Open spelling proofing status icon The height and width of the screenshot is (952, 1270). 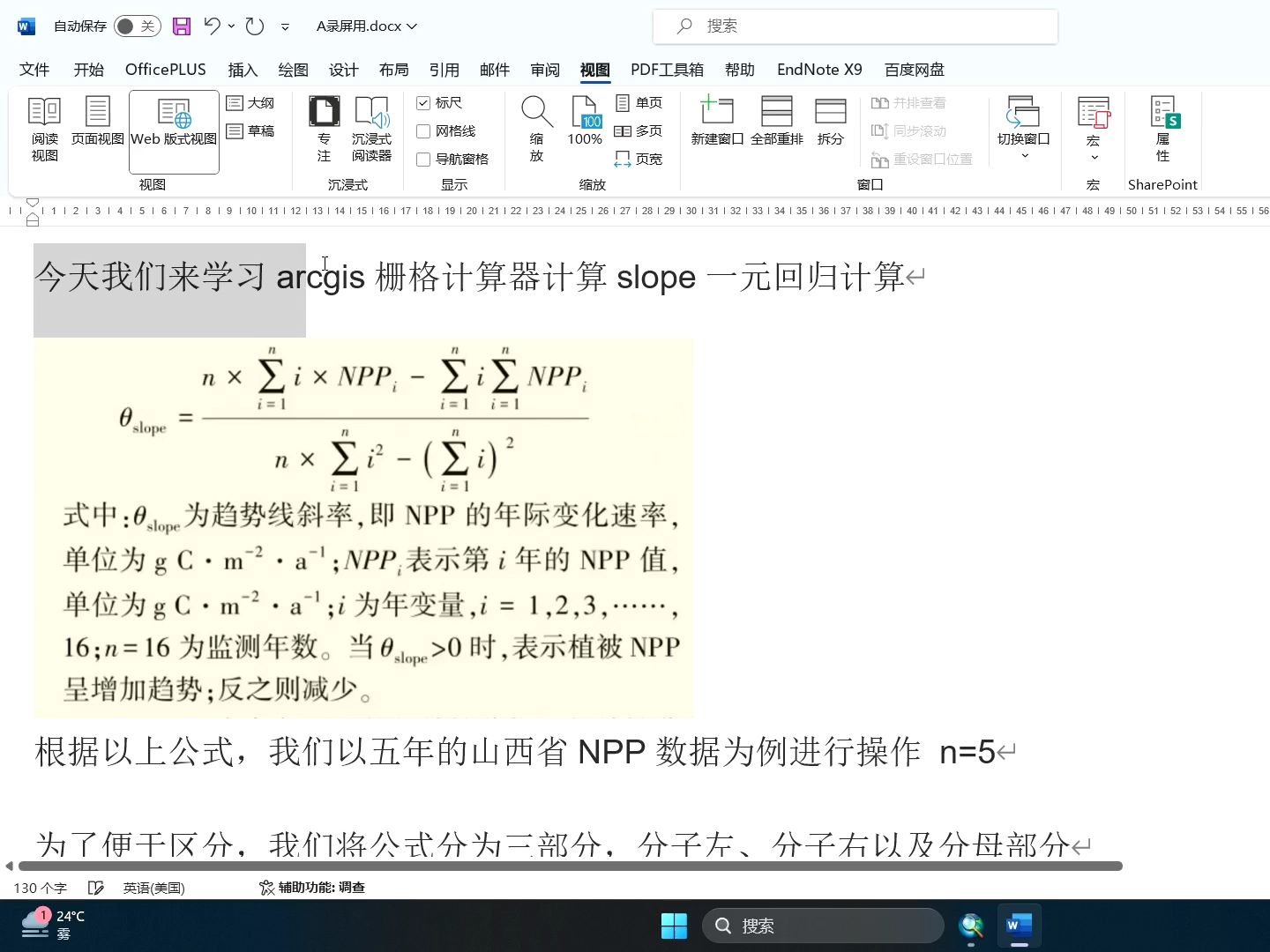click(96, 888)
